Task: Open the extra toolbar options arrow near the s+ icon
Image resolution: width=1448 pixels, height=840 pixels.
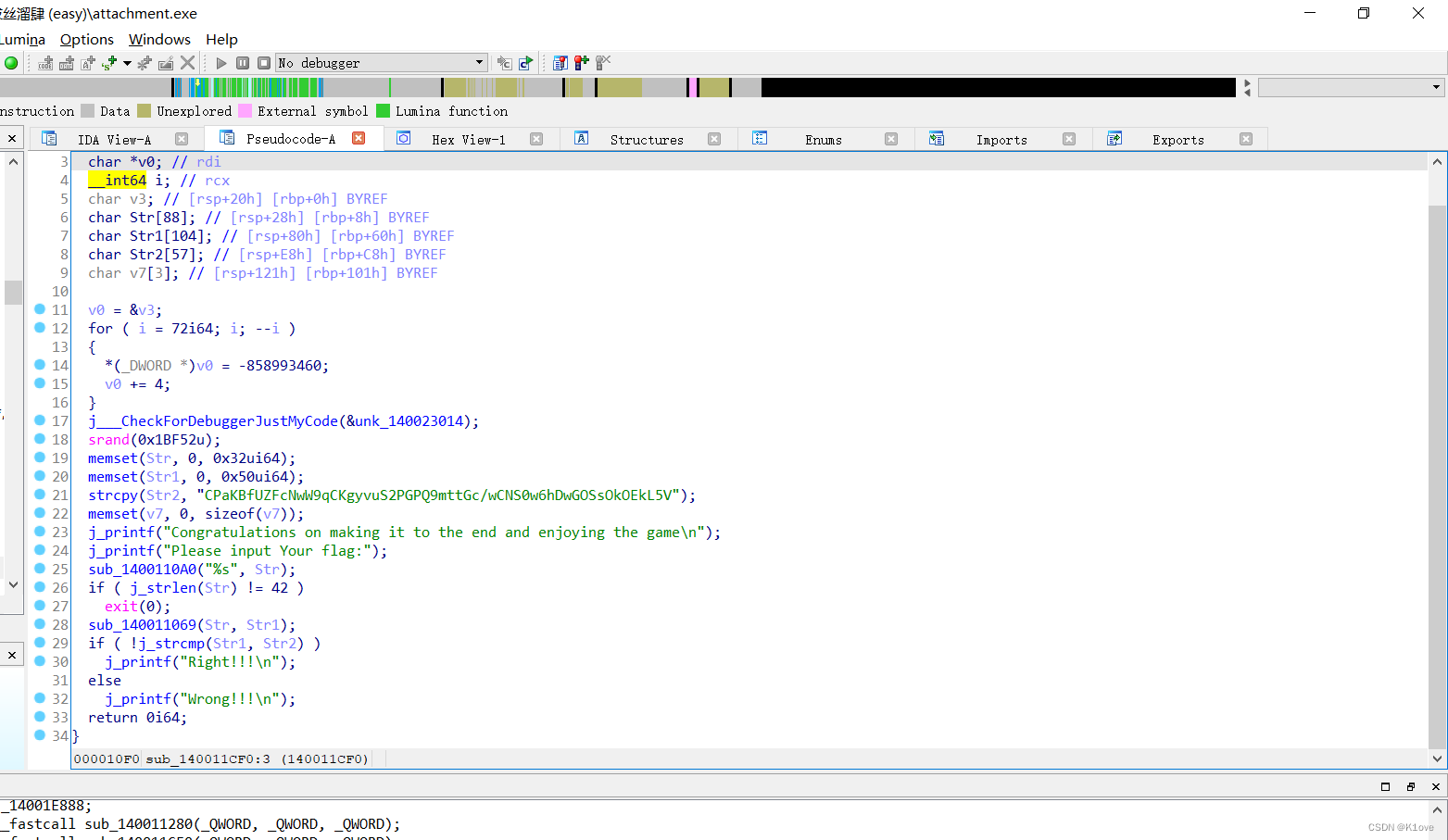Action: (x=126, y=62)
